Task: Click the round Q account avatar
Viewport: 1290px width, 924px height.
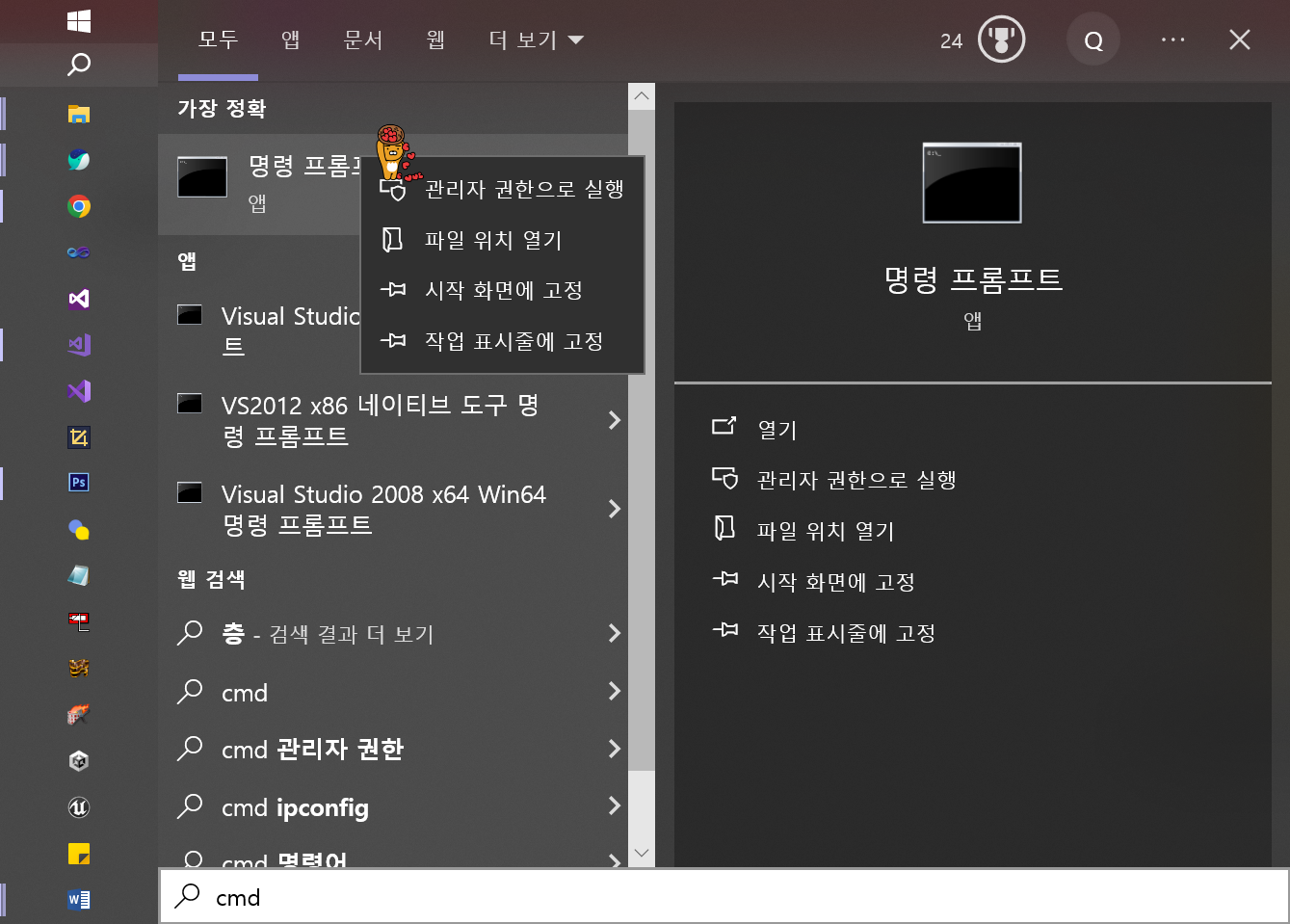Action: (1093, 40)
